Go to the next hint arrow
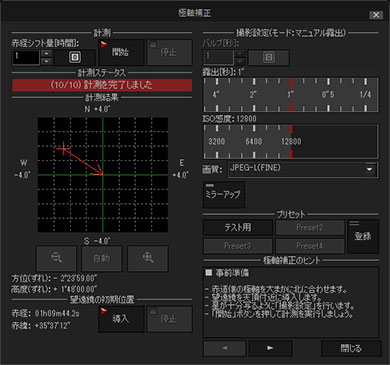This screenshot has width=390, height=365. (x=270, y=348)
